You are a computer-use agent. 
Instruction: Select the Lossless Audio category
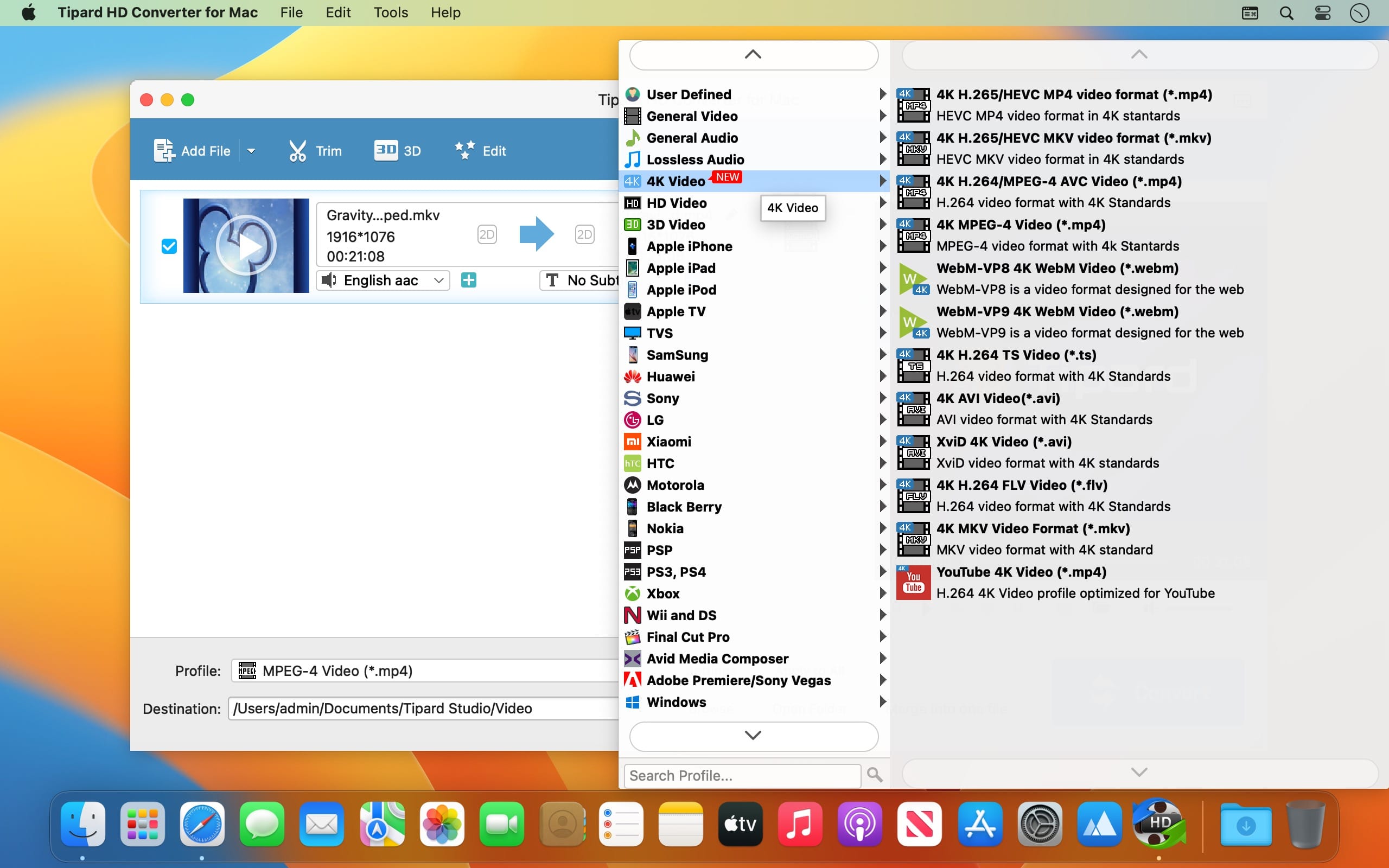[754, 159]
